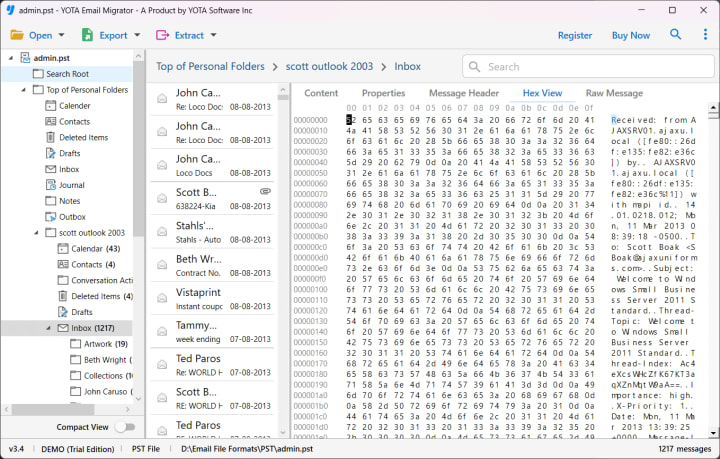Click the highlighted first hex byte 52
Image resolution: width=720 pixels, height=459 pixels.
point(351,120)
